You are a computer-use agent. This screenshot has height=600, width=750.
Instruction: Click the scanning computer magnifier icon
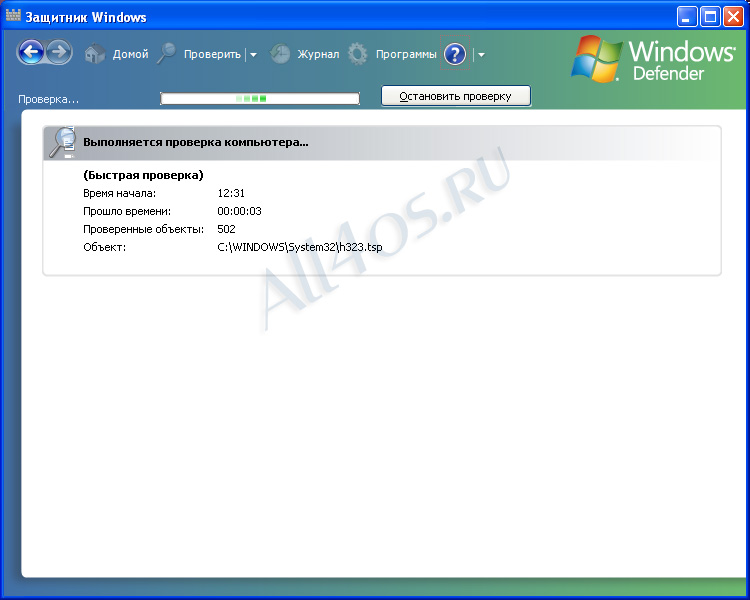pyautogui.click(x=63, y=142)
